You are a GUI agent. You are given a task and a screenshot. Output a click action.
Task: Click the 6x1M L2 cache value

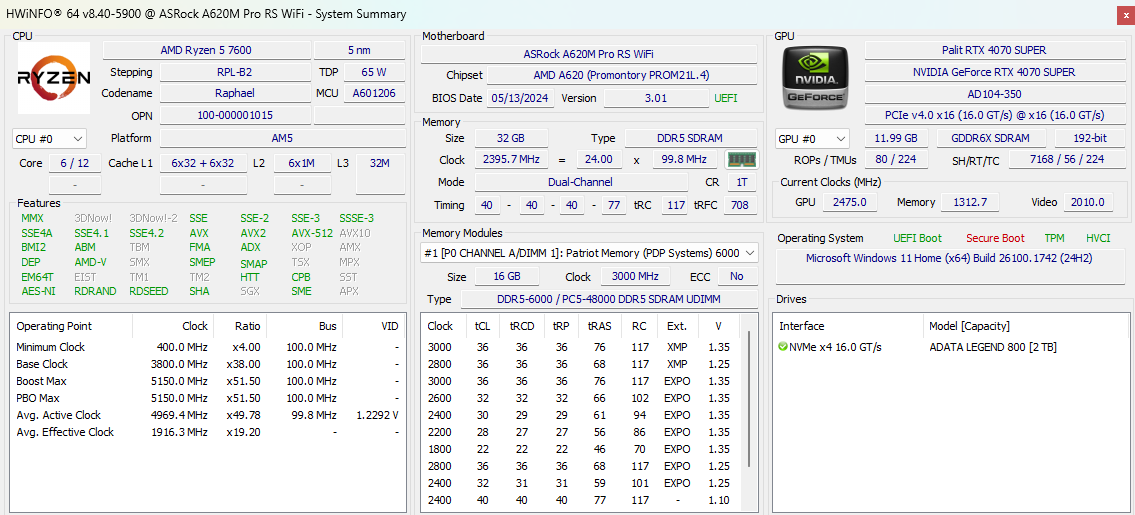click(x=300, y=164)
